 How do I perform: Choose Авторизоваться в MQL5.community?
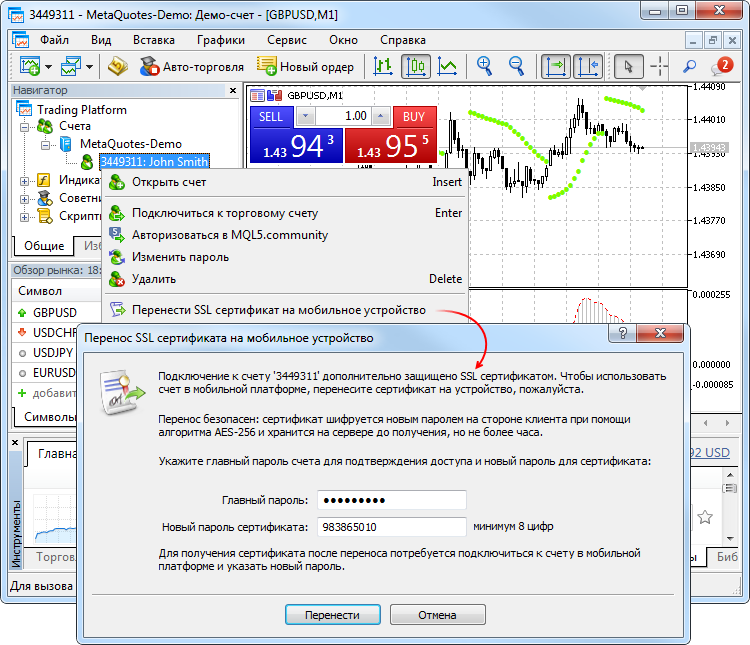[285, 235]
